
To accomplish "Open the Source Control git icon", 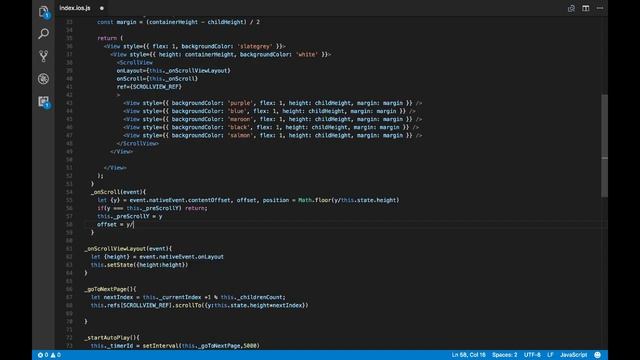I will tap(43, 56).
